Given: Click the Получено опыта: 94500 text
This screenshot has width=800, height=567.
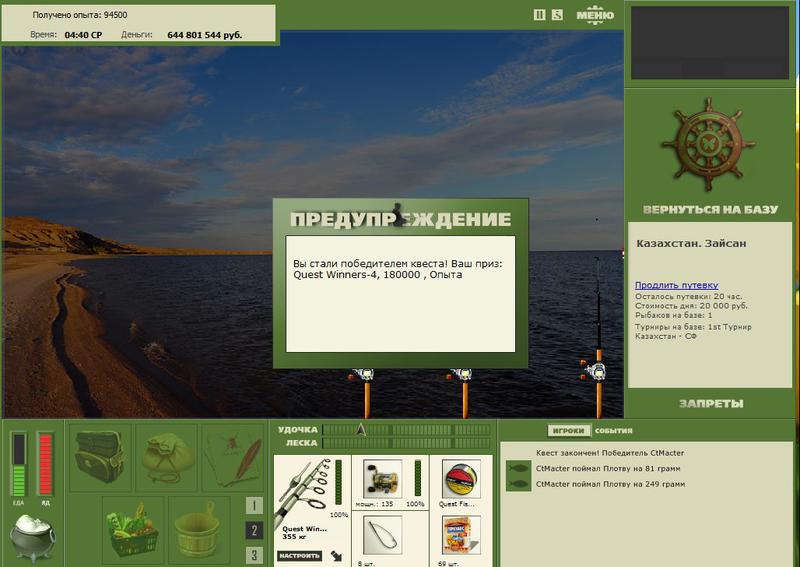Looking at the screenshot, I should click(x=80, y=15).
